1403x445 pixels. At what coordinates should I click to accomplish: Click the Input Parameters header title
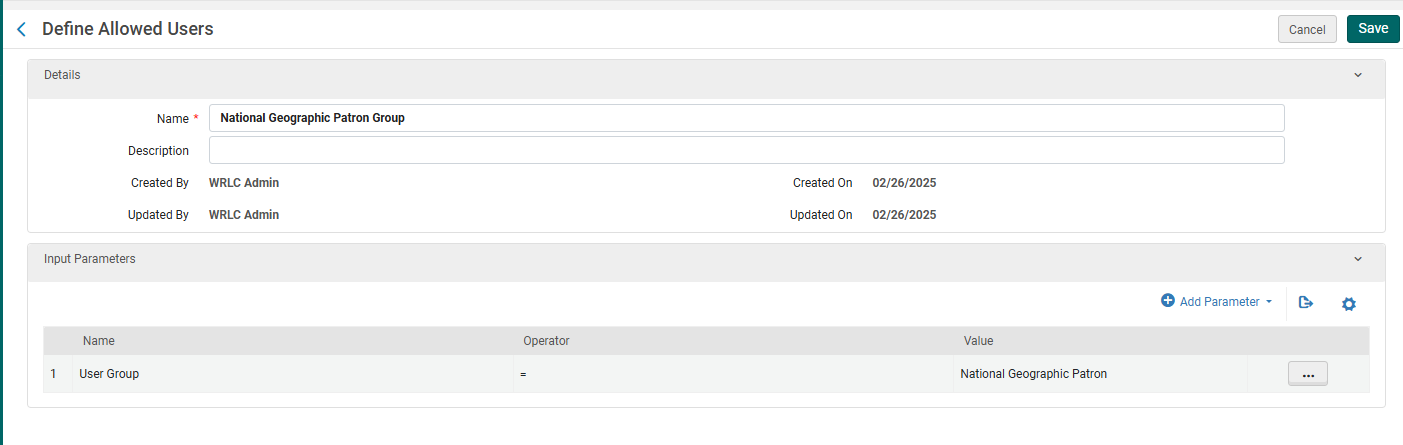tap(90, 259)
